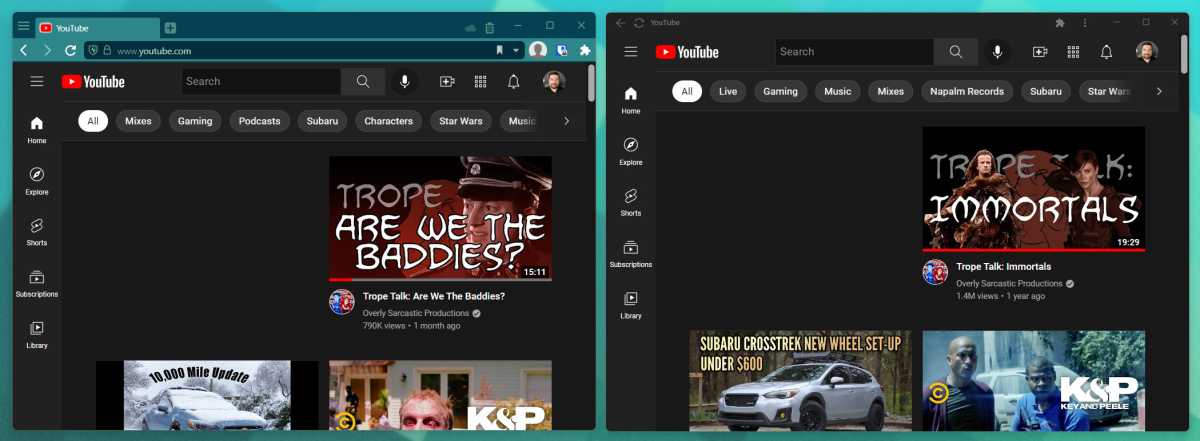Toggle YouTube guide menu in right window
This screenshot has width=1200, height=441.
(x=631, y=51)
